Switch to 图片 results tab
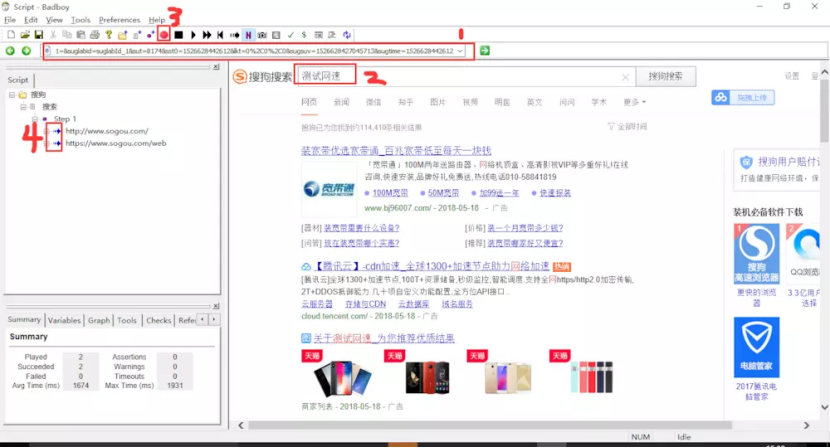The height and width of the screenshot is (448, 830). click(x=438, y=102)
